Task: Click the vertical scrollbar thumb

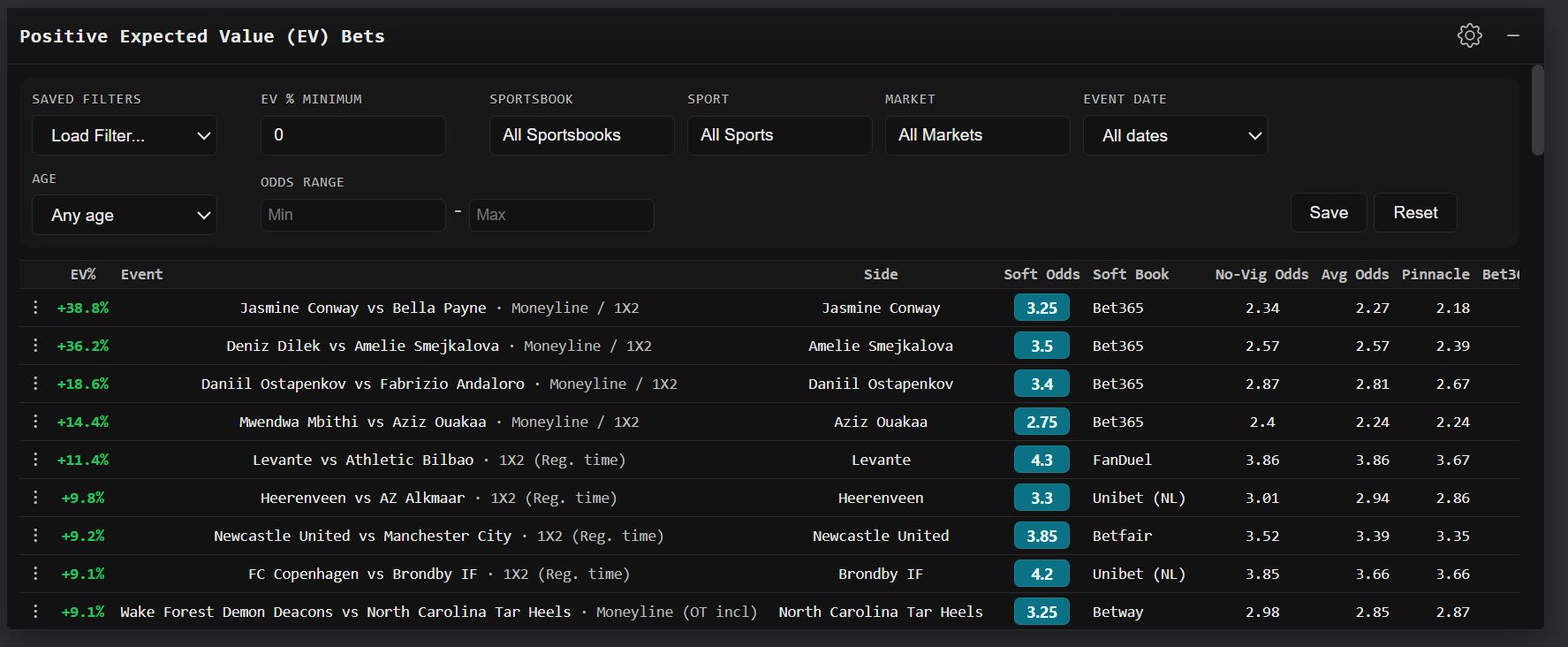Action: click(1538, 110)
